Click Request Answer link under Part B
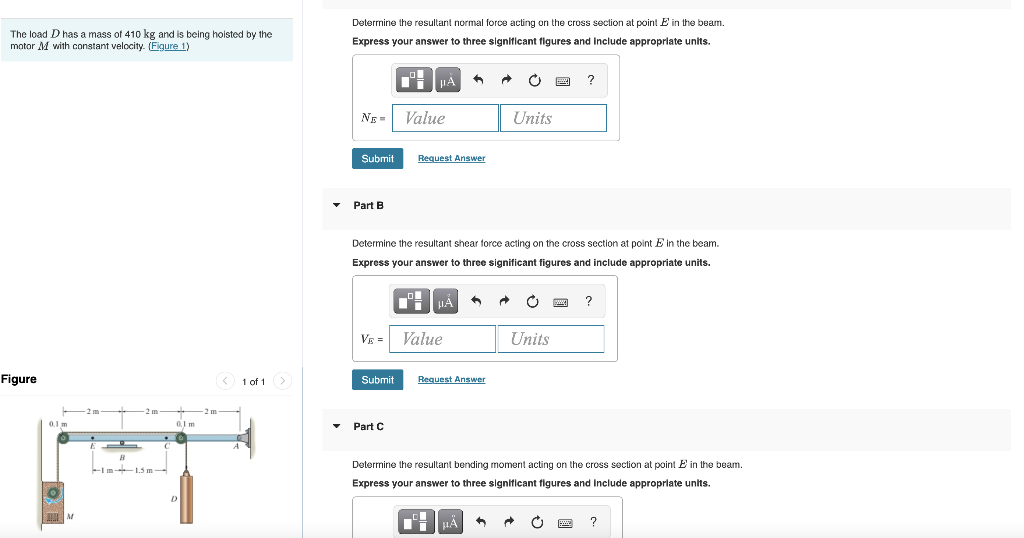1024x538 pixels. (451, 379)
